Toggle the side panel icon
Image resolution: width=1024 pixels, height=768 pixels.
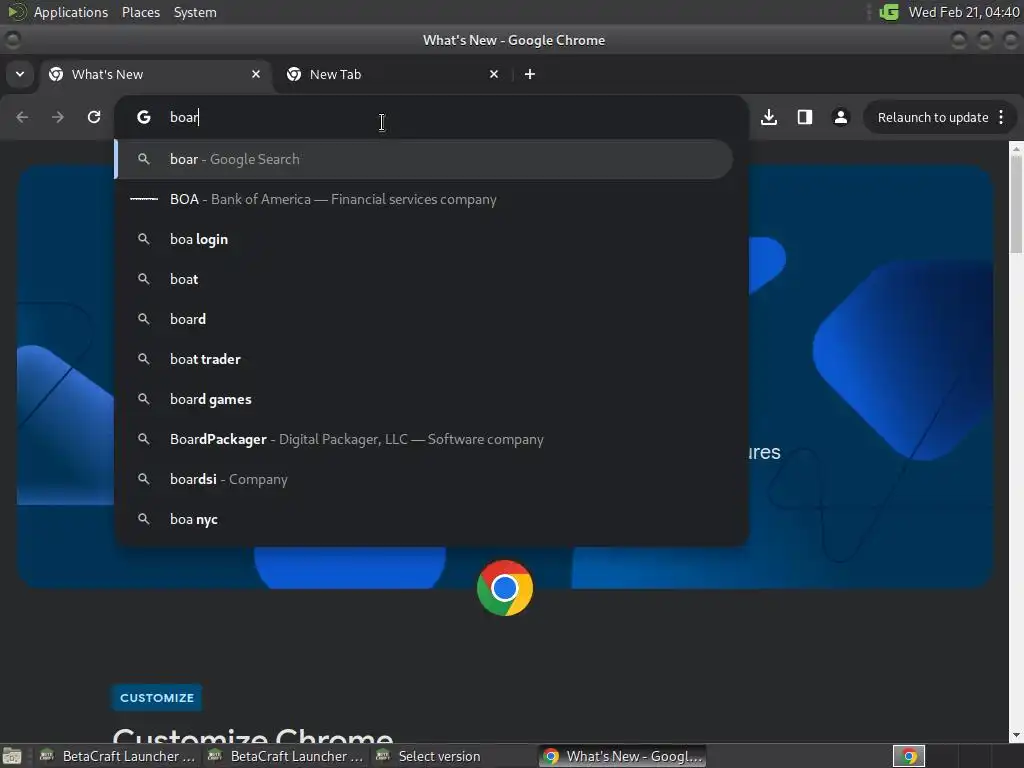click(805, 117)
